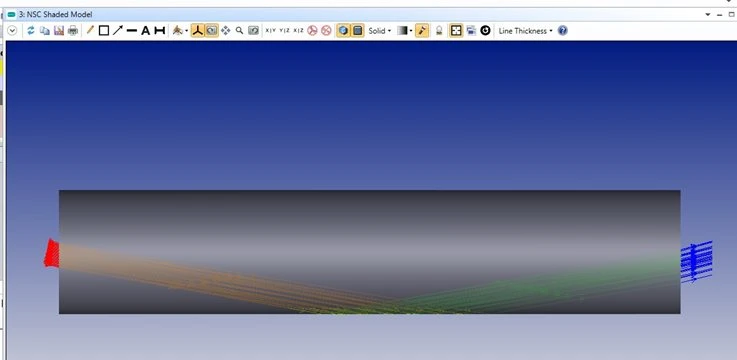Toggle the fit-to-window frame button
This screenshot has height=360, width=737.
[456, 31]
